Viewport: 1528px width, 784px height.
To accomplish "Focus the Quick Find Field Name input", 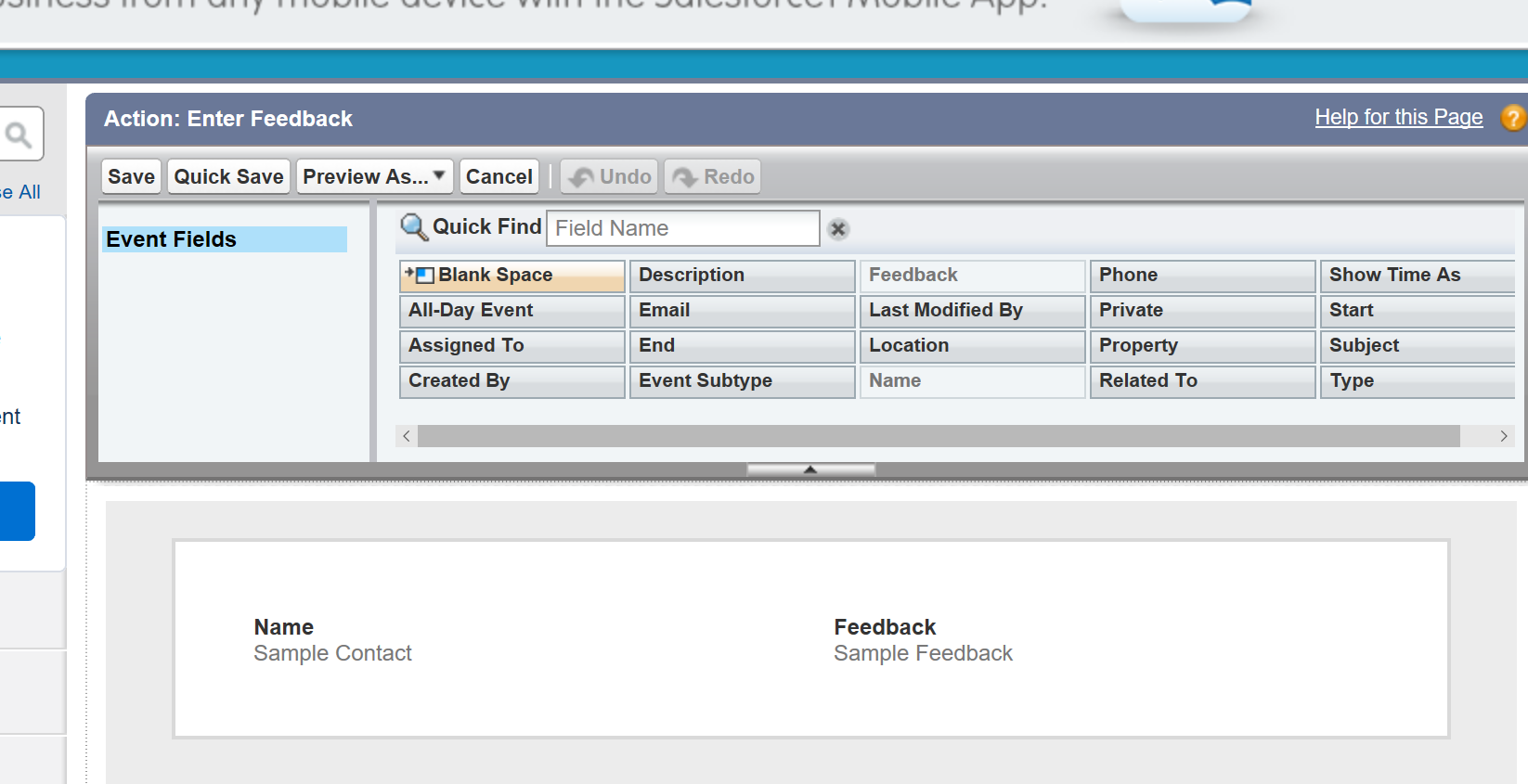I will (x=683, y=228).
